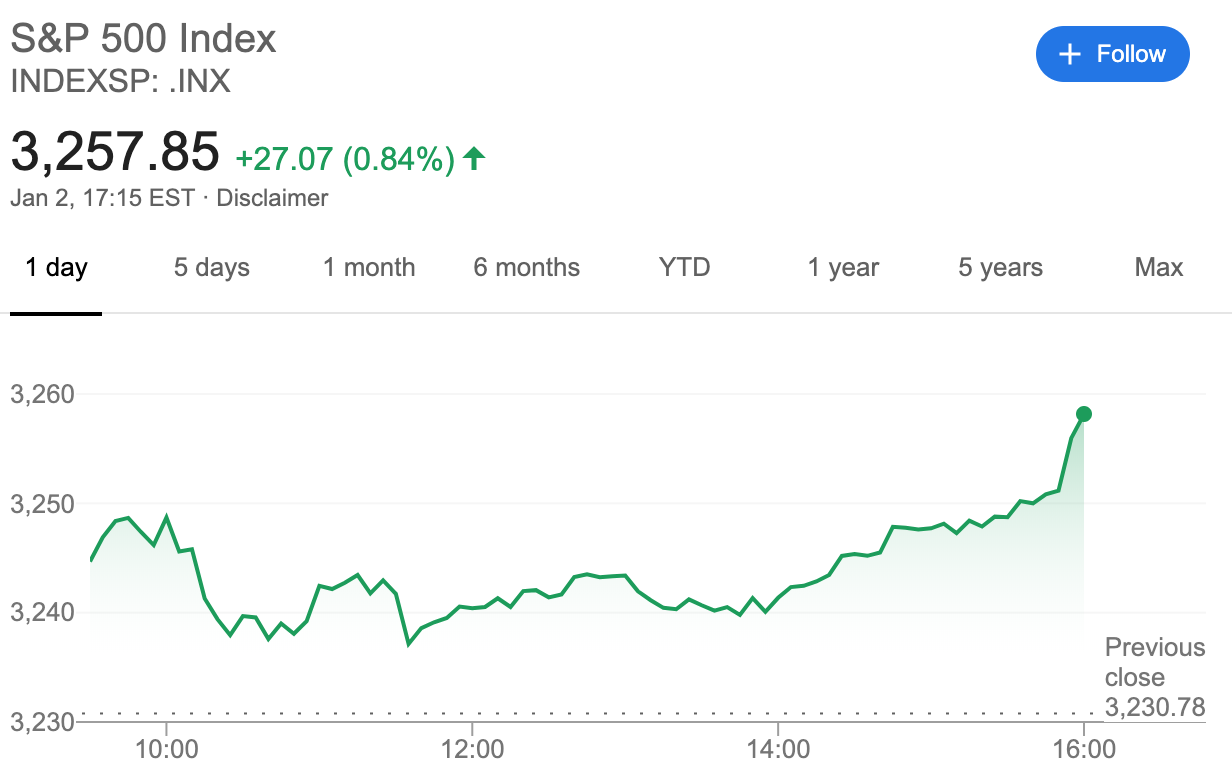Select the YTD tab

click(x=684, y=267)
